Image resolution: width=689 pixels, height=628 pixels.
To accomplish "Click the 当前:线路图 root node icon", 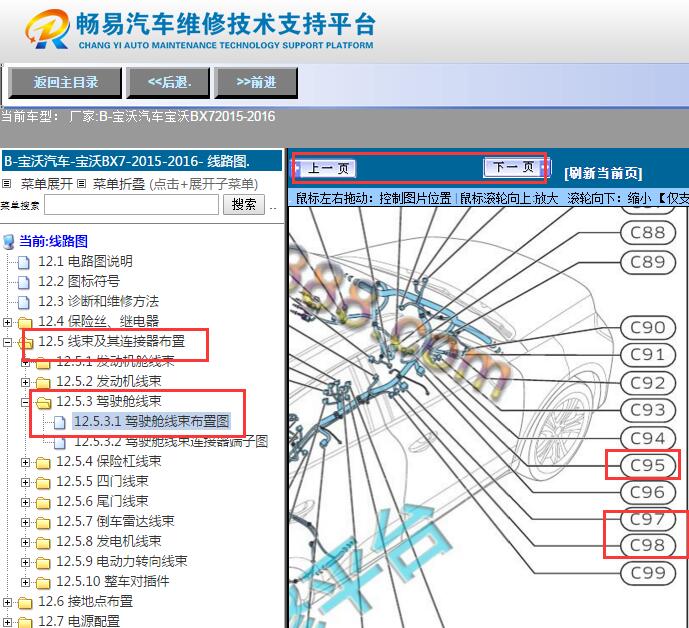I will [x=9, y=242].
